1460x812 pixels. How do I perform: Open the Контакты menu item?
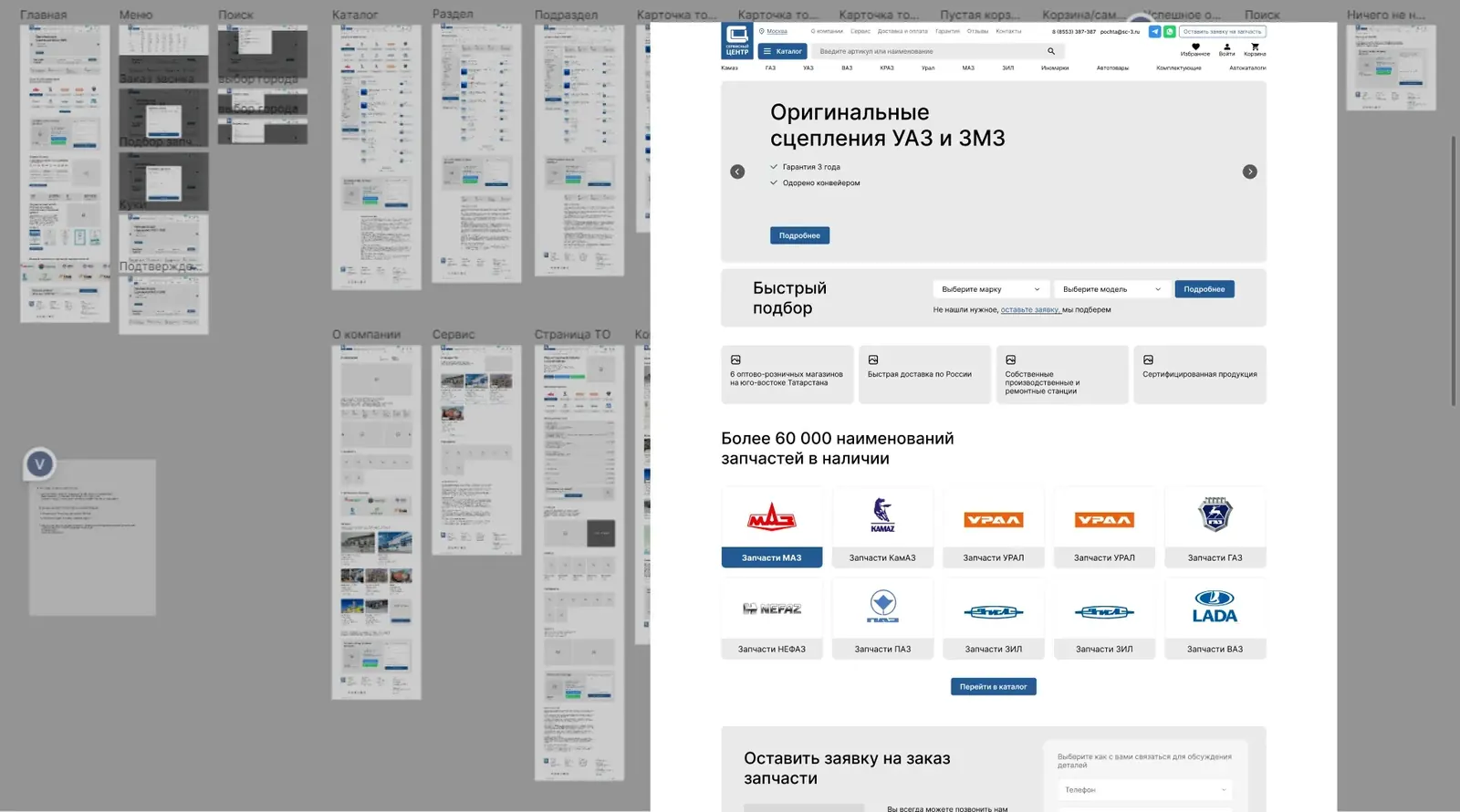(x=1008, y=31)
